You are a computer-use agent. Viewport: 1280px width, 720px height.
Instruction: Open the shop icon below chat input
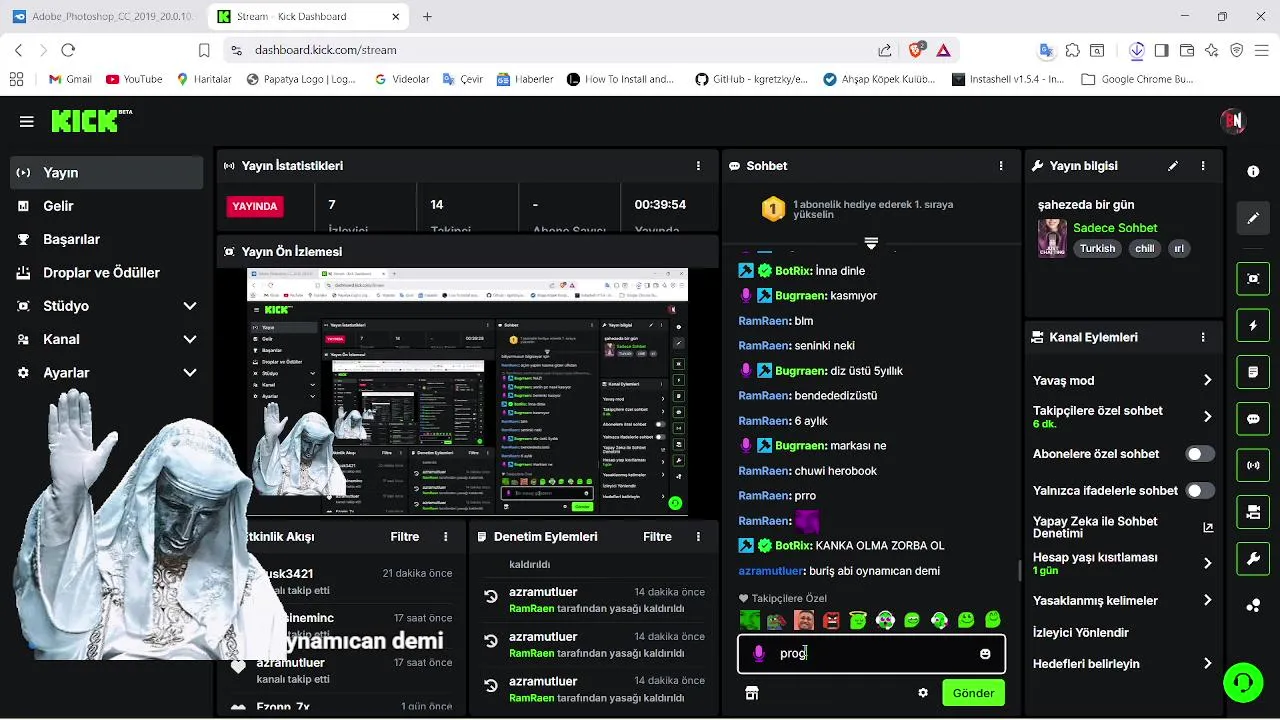point(752,693)
